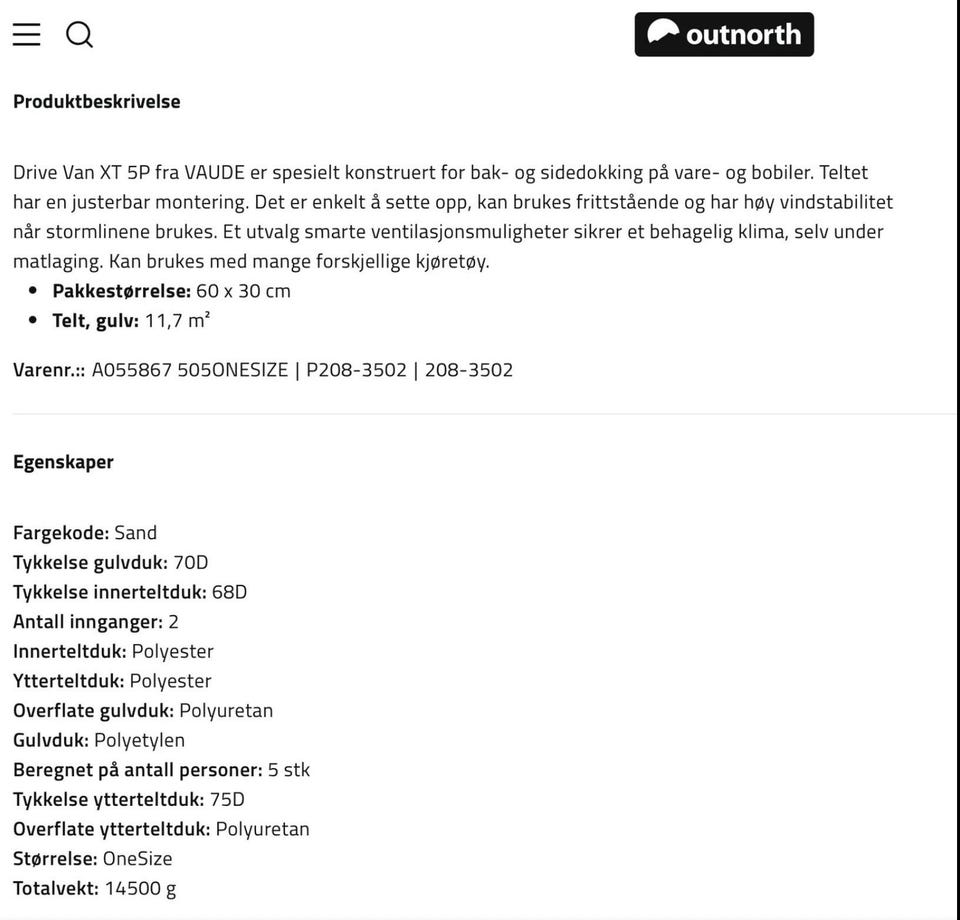The image size is (960, 920).
Task: Click the Varenr. article number line
Action: tap(263, 370)
